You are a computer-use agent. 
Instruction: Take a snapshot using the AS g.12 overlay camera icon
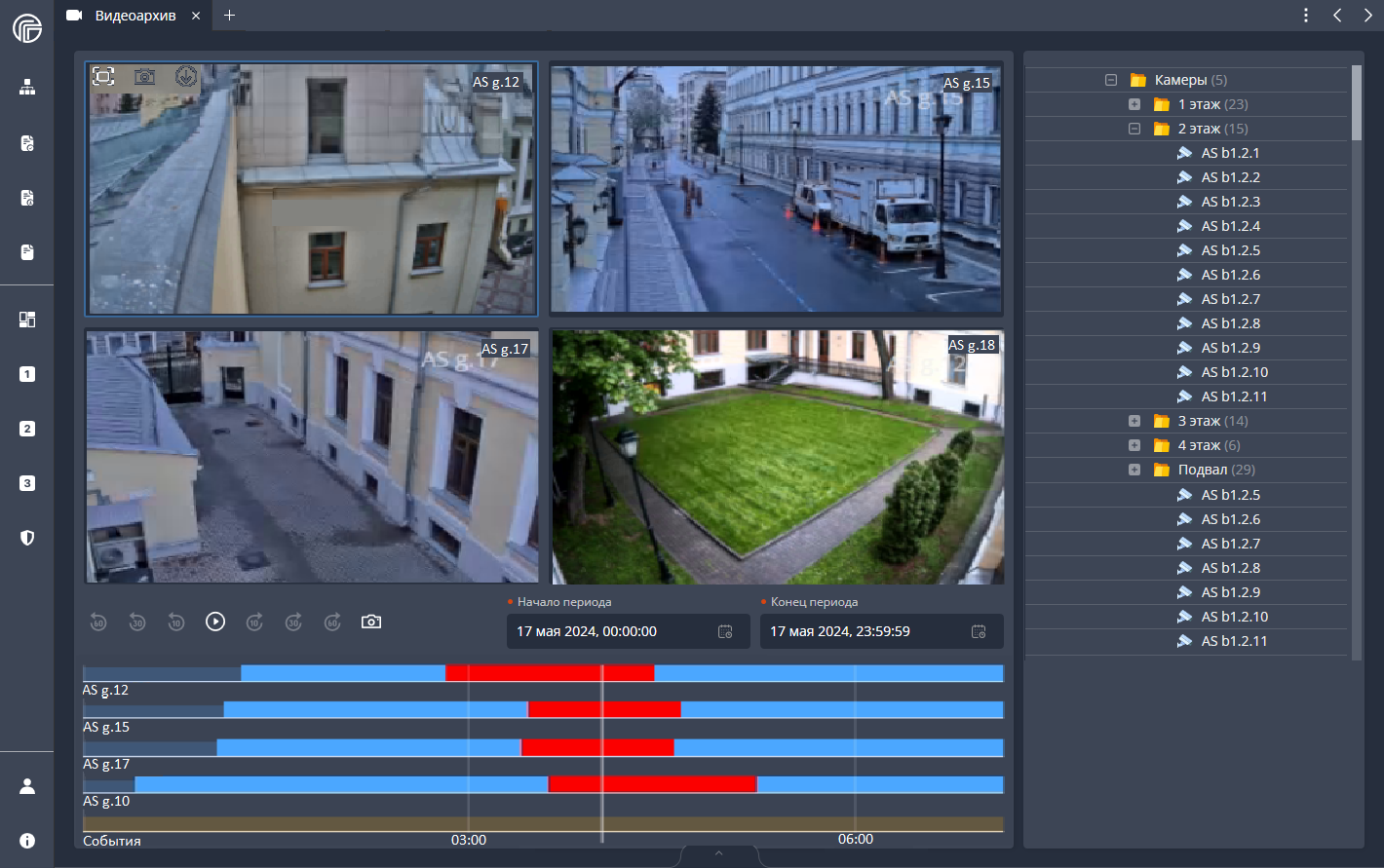click(x=145, y=77)
